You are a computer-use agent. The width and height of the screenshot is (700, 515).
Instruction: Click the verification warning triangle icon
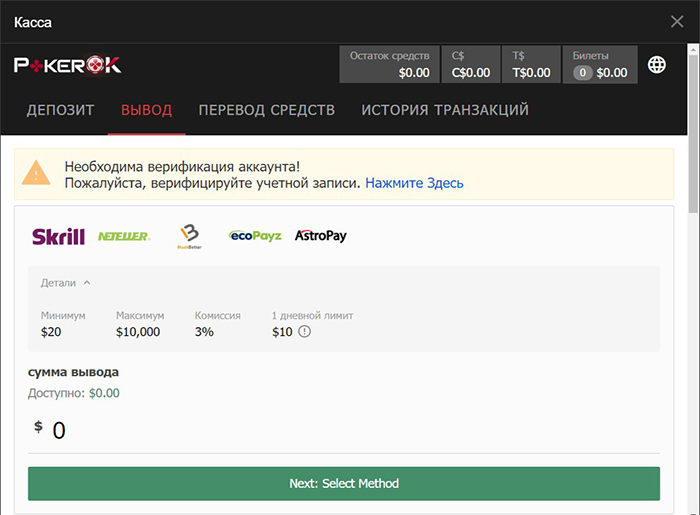click(x=36, y=173)
